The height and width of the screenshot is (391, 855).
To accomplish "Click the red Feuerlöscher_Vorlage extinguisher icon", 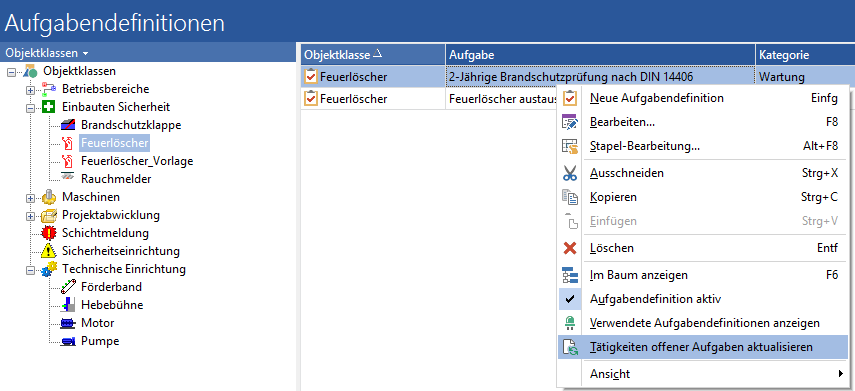I will [x=68, y=161].
